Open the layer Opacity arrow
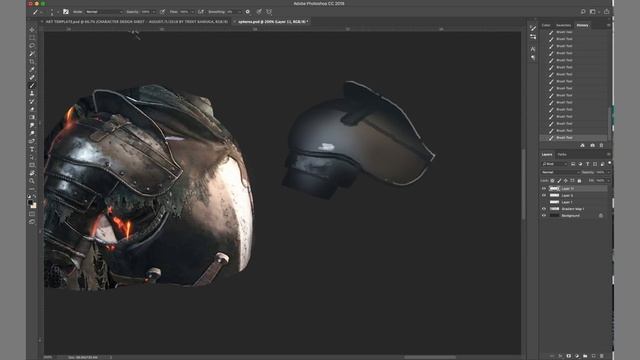The image size is (640, 360). (x=609, y=172)
